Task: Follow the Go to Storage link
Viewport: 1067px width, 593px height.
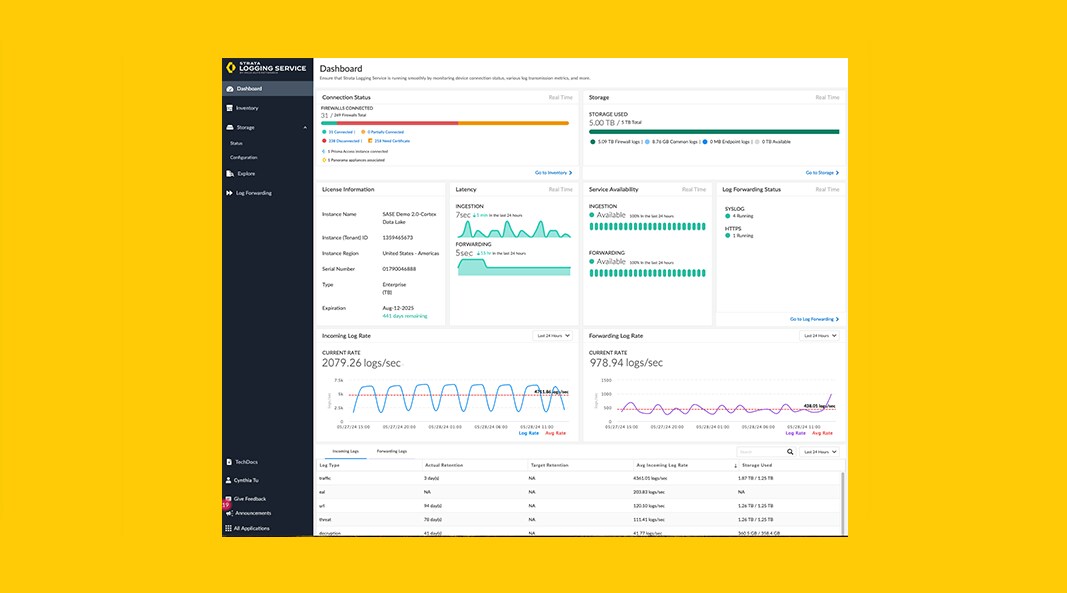Action: click(x=822, y=172)
